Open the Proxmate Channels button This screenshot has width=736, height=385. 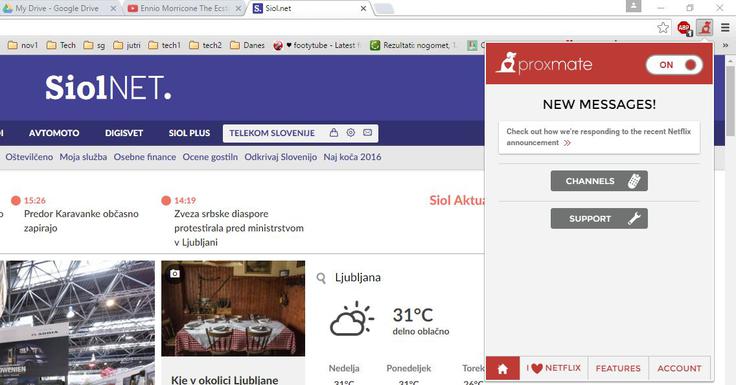tap(599, 181)
